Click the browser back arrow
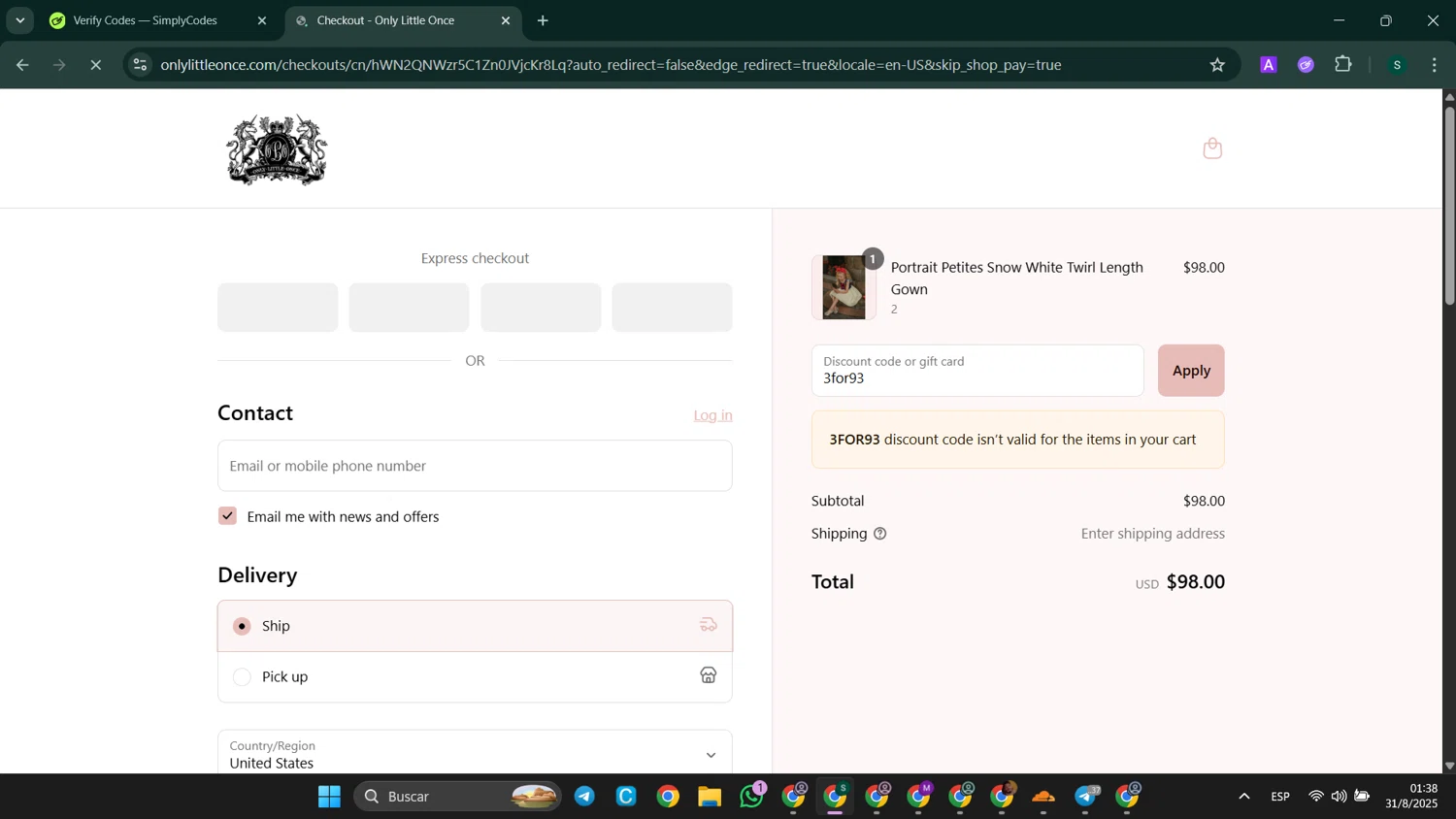Image resolution: width=1456 pixels, height=819 pixels. click(22, 65)
